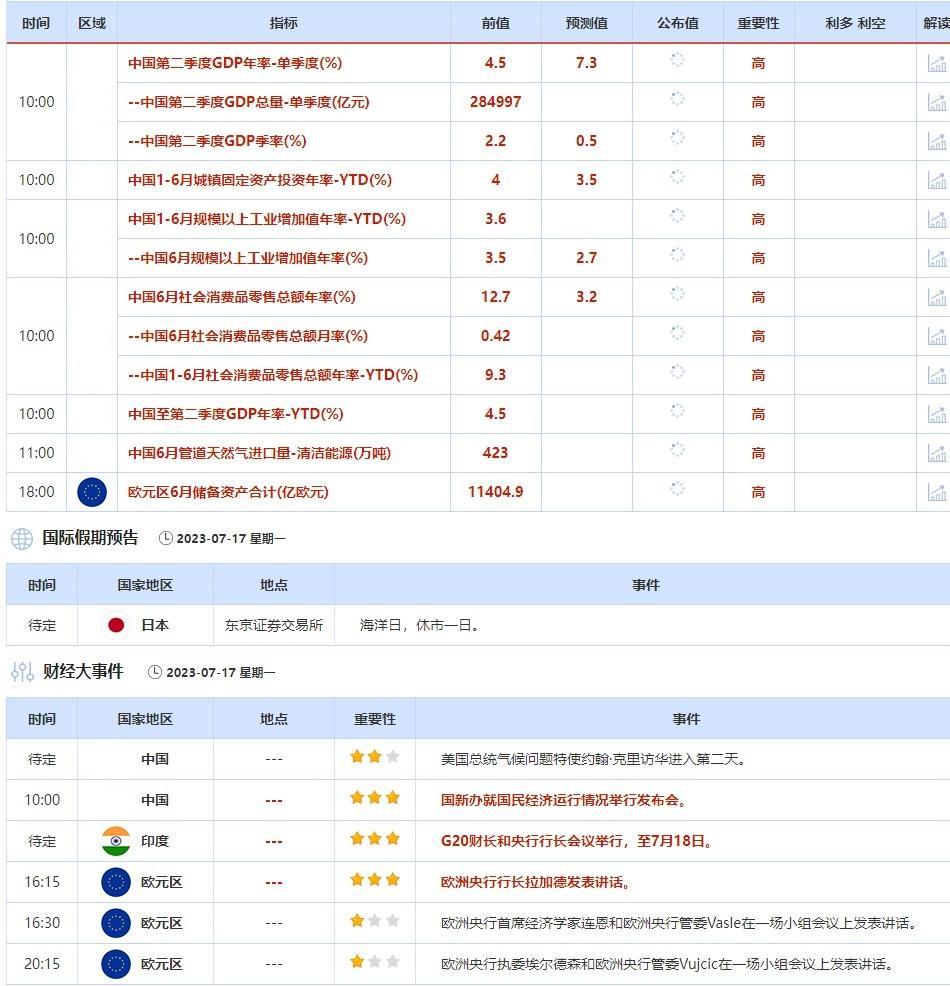The width and height of the screenshot is (950, 986).
Task: Click the chart icon beside 中国第二季度GDP年率-单季度
Action: pyautogui.click(x=937, y=63)
